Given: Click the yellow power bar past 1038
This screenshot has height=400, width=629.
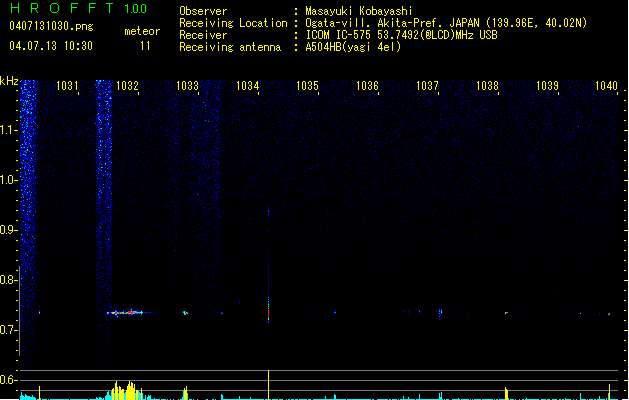Looking at the screenshot, I should coord(506,394).
